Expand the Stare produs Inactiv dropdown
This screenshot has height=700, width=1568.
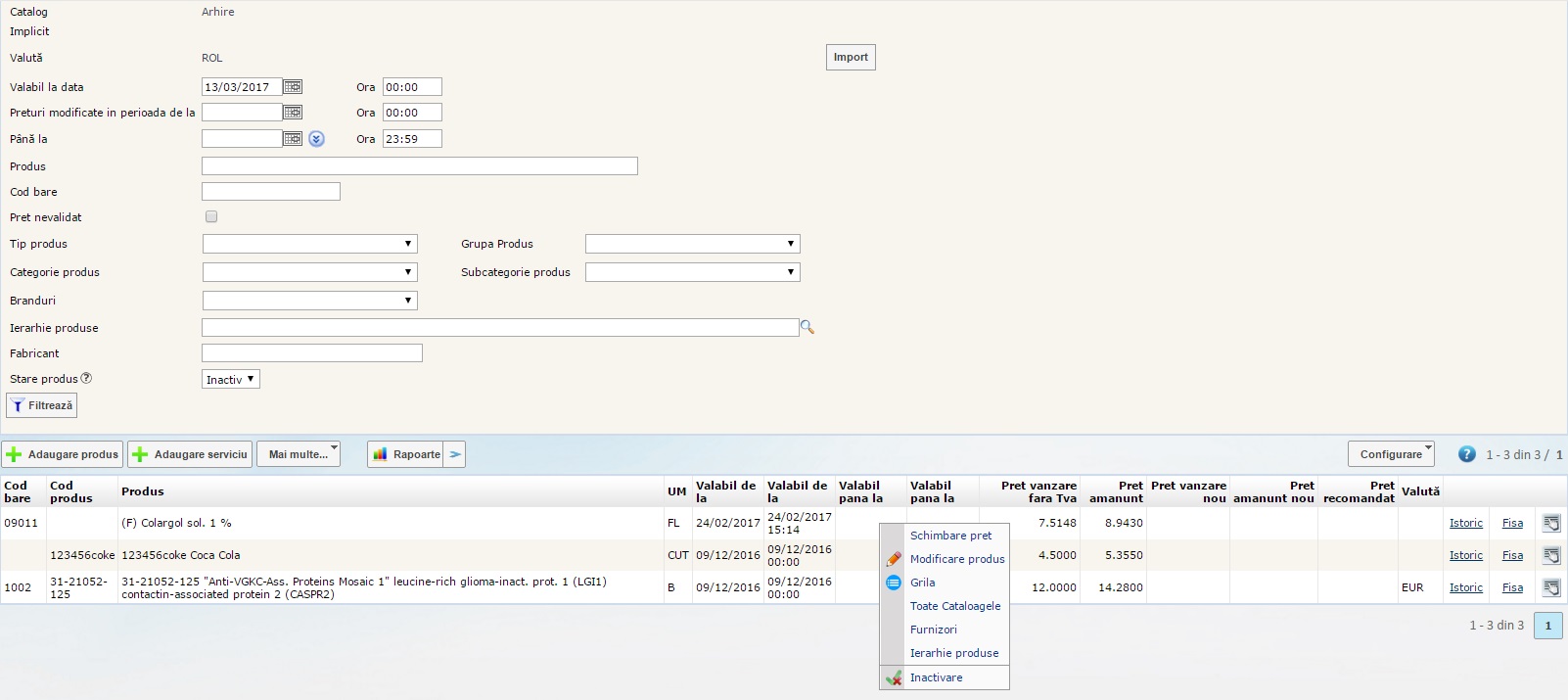pos(231,380)
